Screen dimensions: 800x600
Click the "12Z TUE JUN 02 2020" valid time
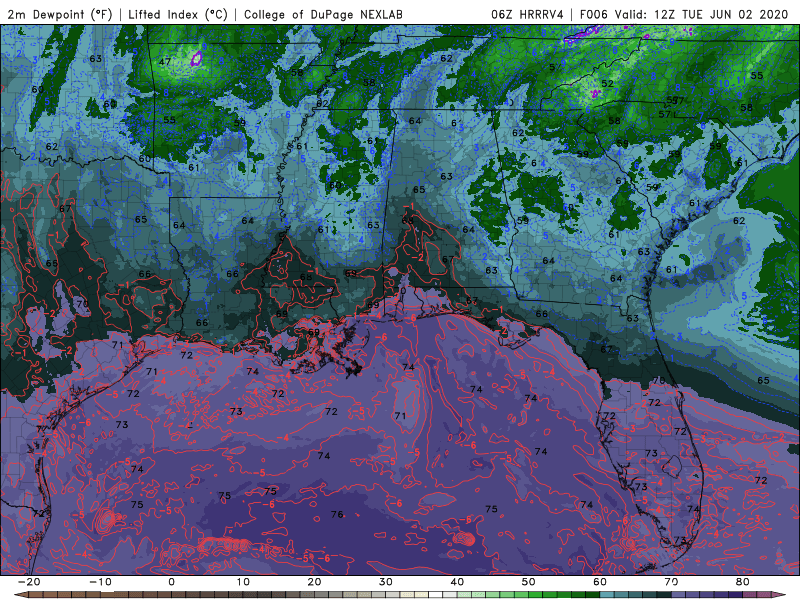click(x=721, y=14)
